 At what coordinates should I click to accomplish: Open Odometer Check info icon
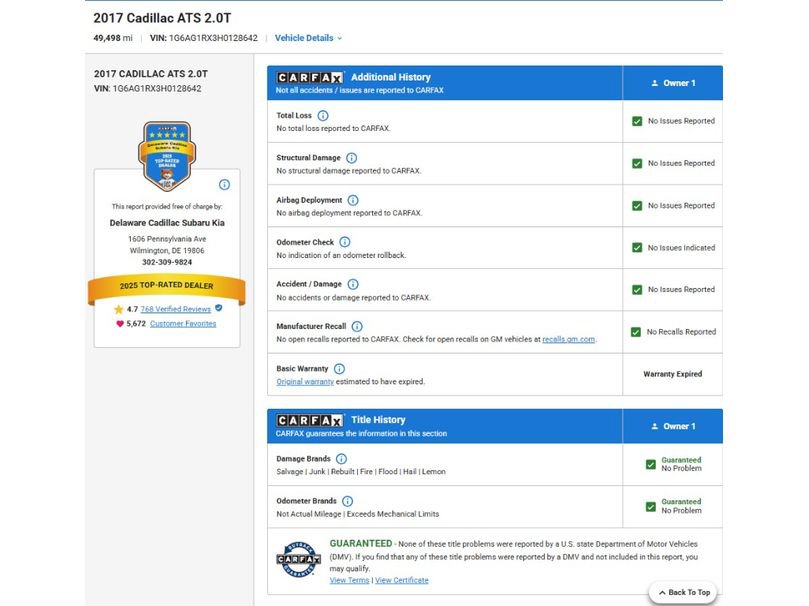[345, 242]
